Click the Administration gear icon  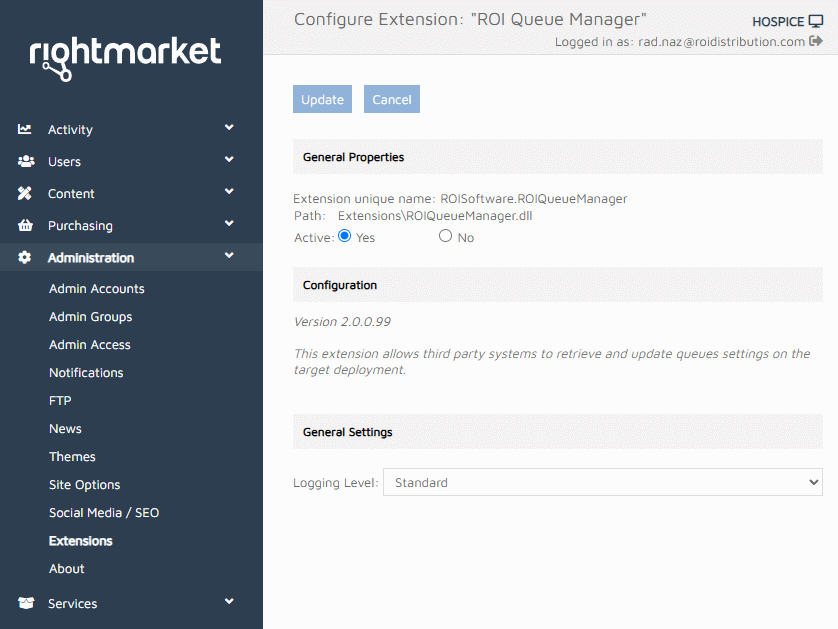coord(25,257)
